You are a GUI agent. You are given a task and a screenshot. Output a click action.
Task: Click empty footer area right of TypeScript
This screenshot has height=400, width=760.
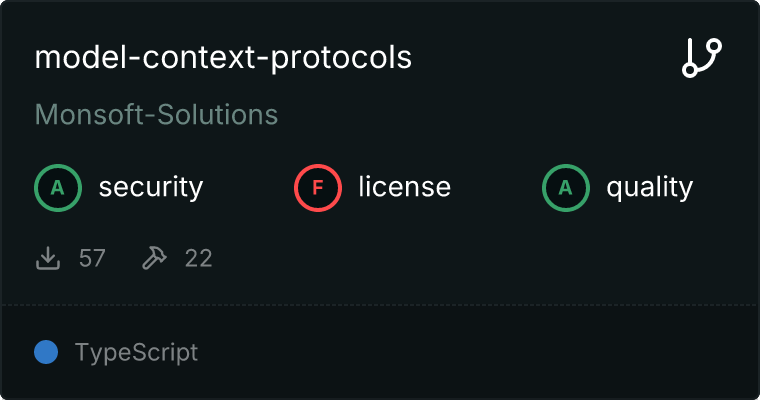(480, 352)
